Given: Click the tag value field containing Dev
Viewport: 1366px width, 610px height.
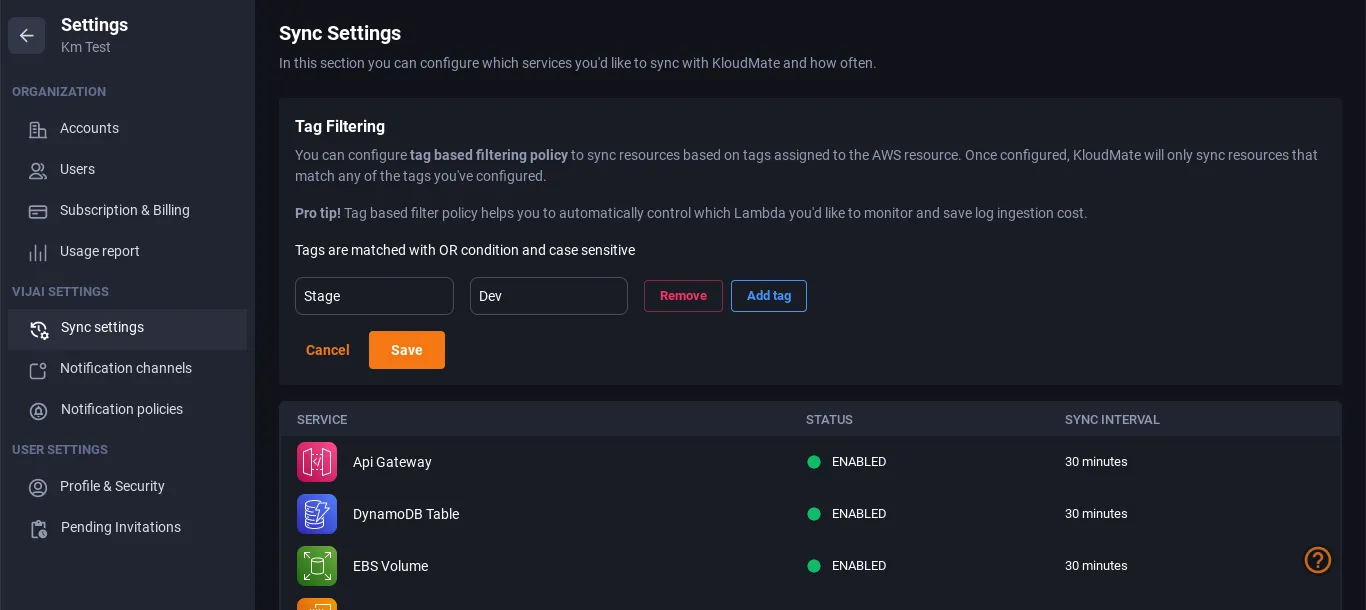Looking at the screenshot, I should click(x=549, y=296).
